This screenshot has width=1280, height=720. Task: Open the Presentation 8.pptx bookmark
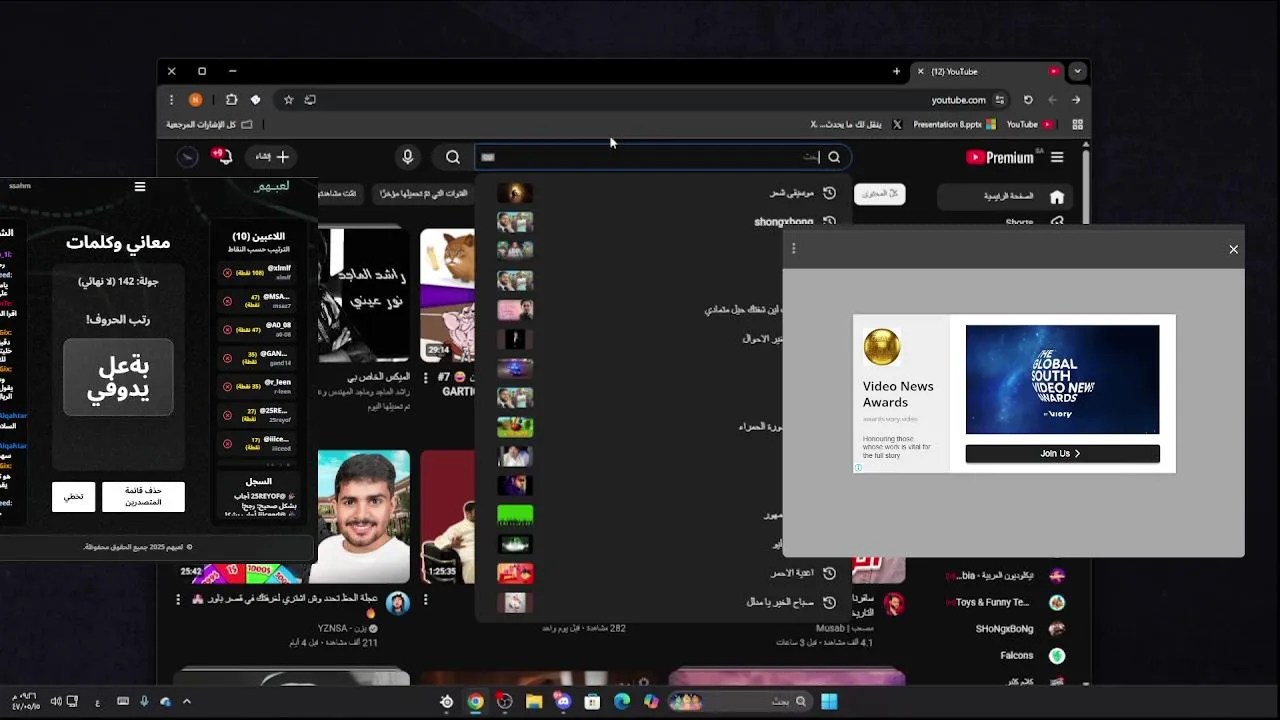[954, 125]
